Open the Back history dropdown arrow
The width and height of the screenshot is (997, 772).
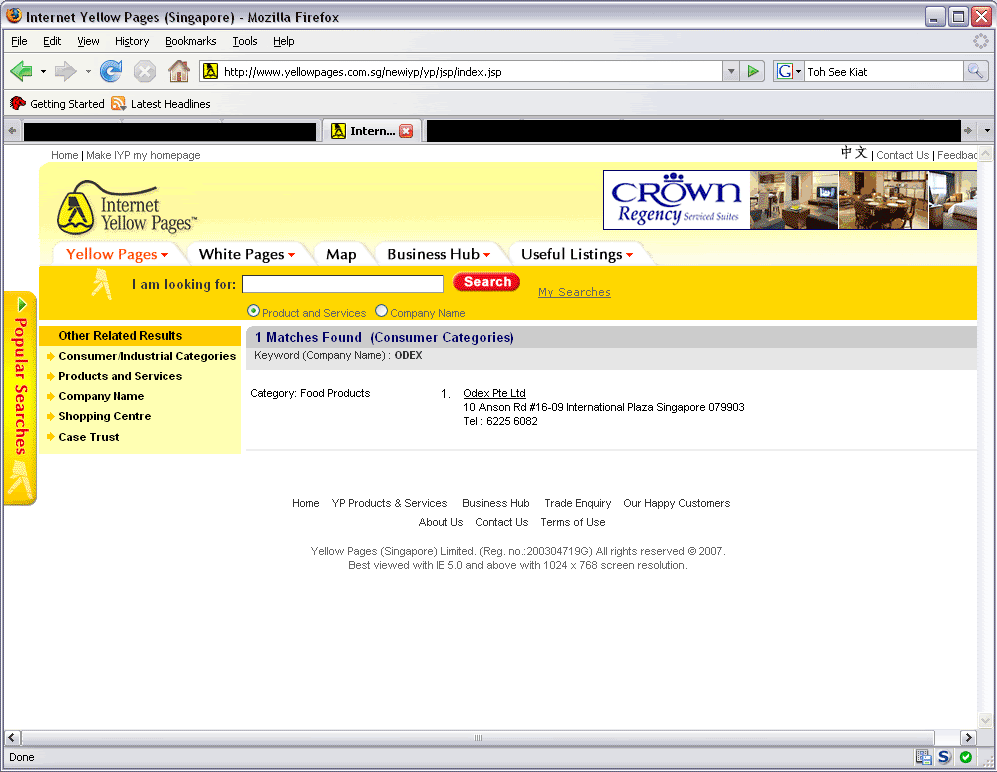pos(43,71)
